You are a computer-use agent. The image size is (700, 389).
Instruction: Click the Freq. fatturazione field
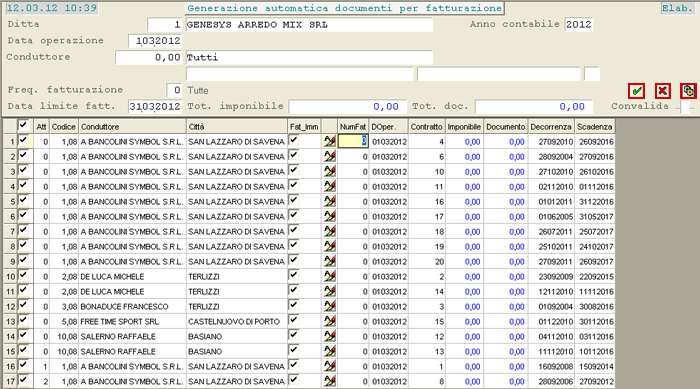tap(174, 90)
